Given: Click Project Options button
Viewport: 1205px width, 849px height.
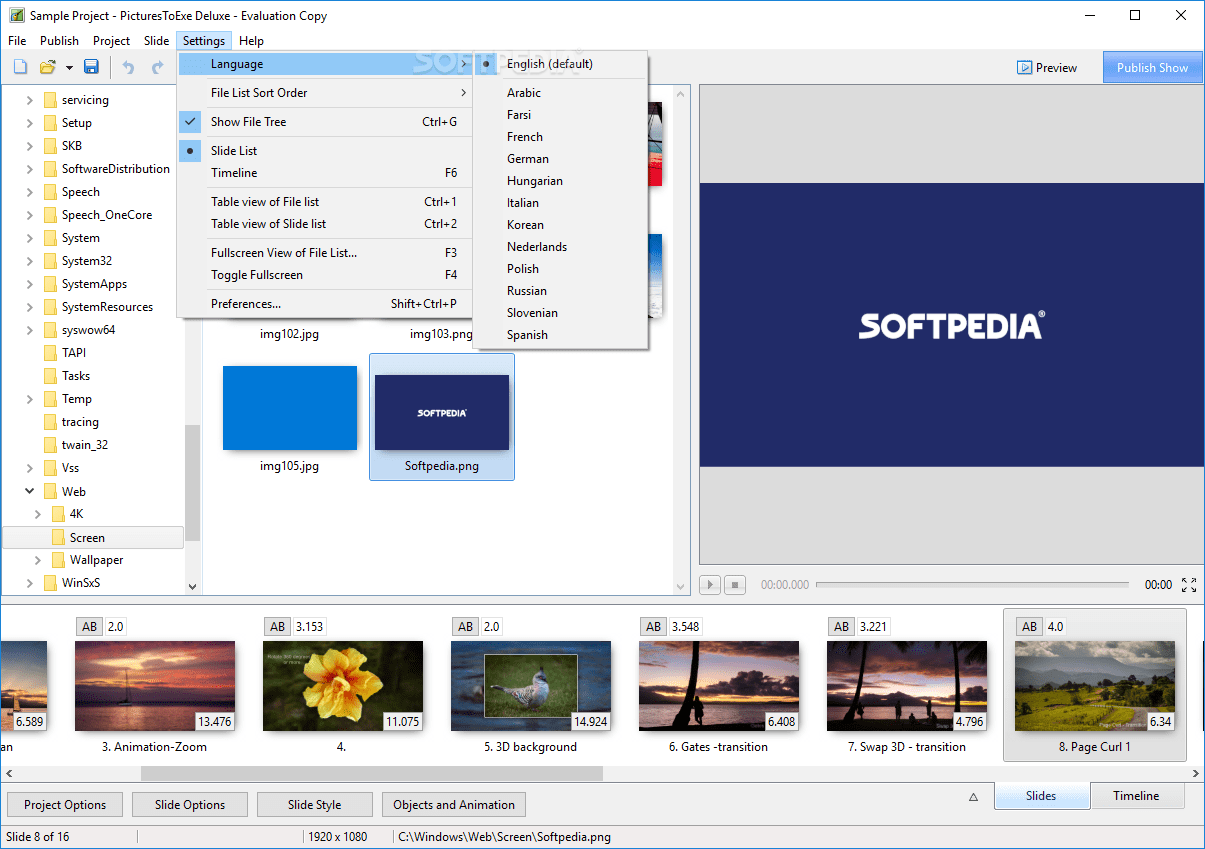Looking at the screenshot, I should coord(65,805).
